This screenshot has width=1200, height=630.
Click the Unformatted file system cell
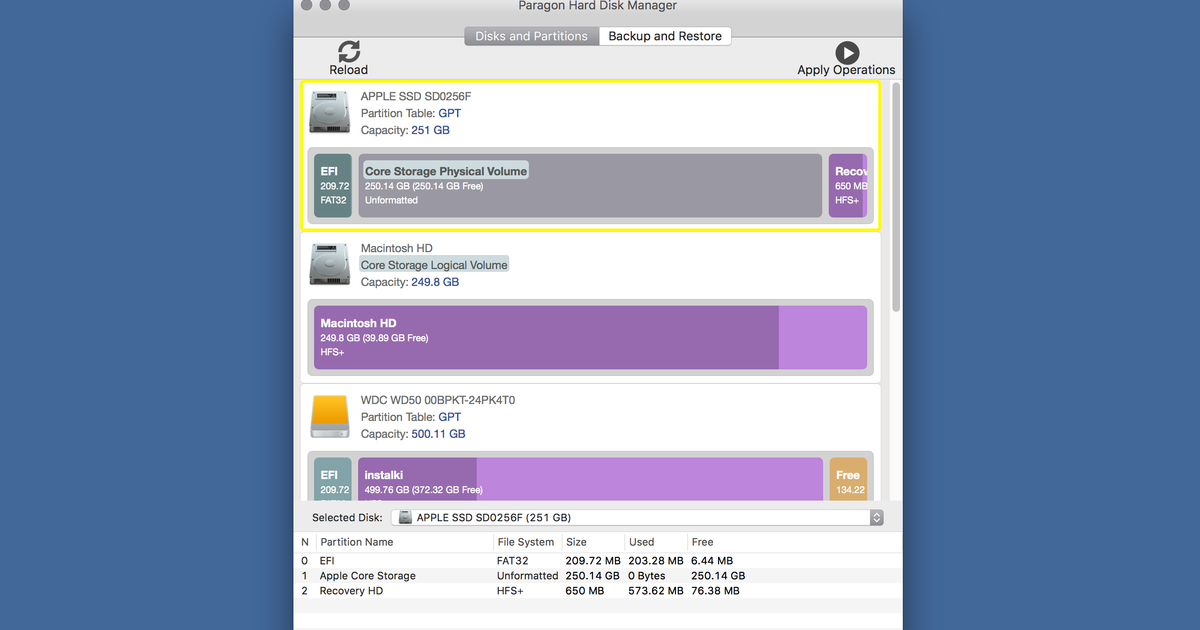(527, 576)
